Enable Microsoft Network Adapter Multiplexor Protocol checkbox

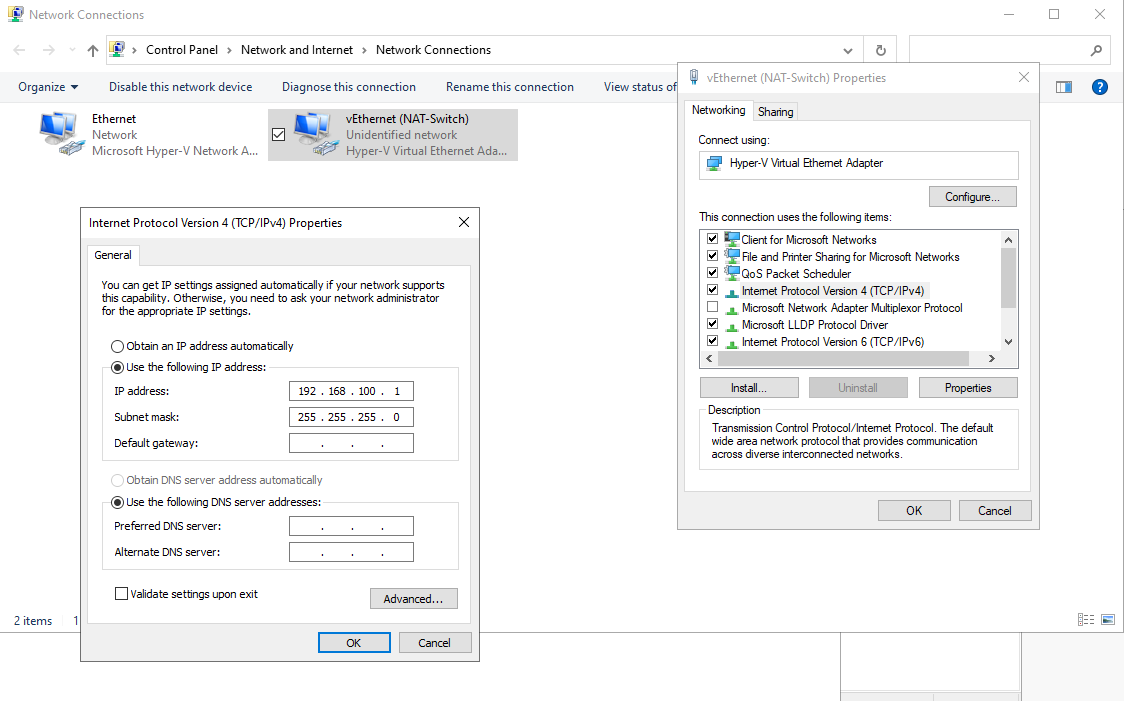[x=713, y=307]
